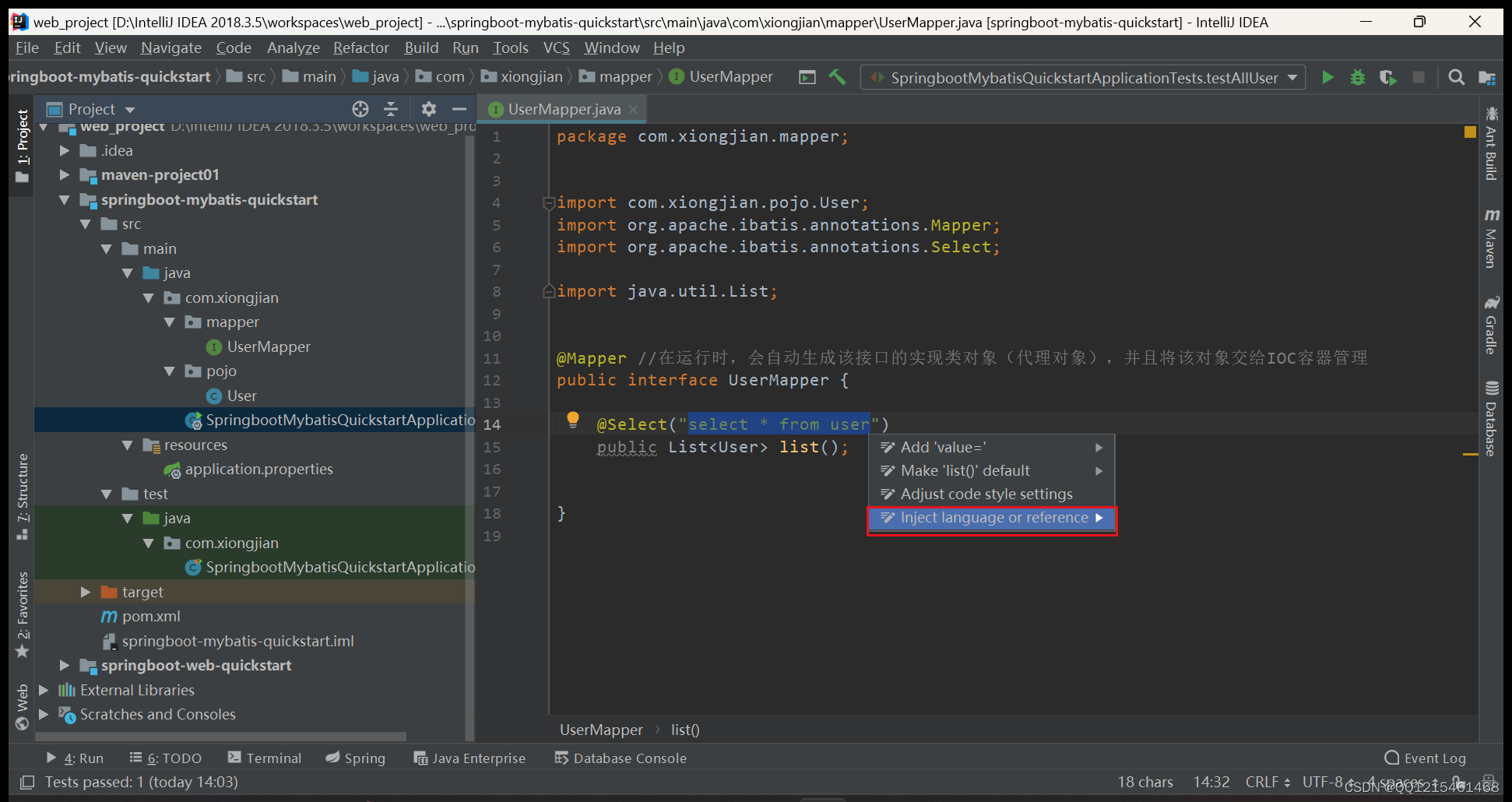
Task: Click the Project panel horizontal scrollbar
Action: [x=221, y=736]
